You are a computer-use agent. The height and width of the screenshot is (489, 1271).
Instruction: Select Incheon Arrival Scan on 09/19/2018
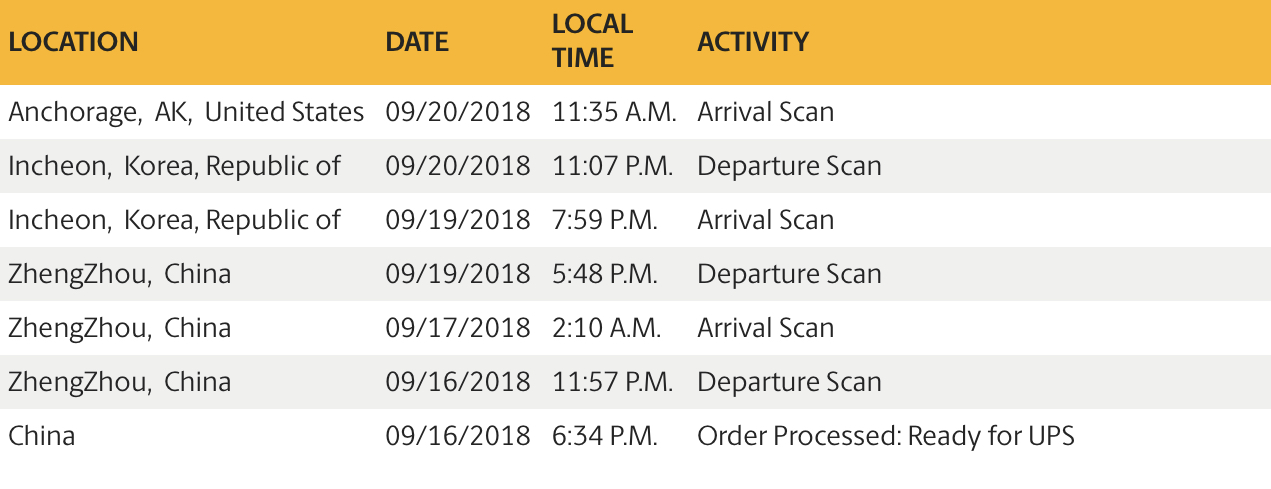tap(766, 220)
